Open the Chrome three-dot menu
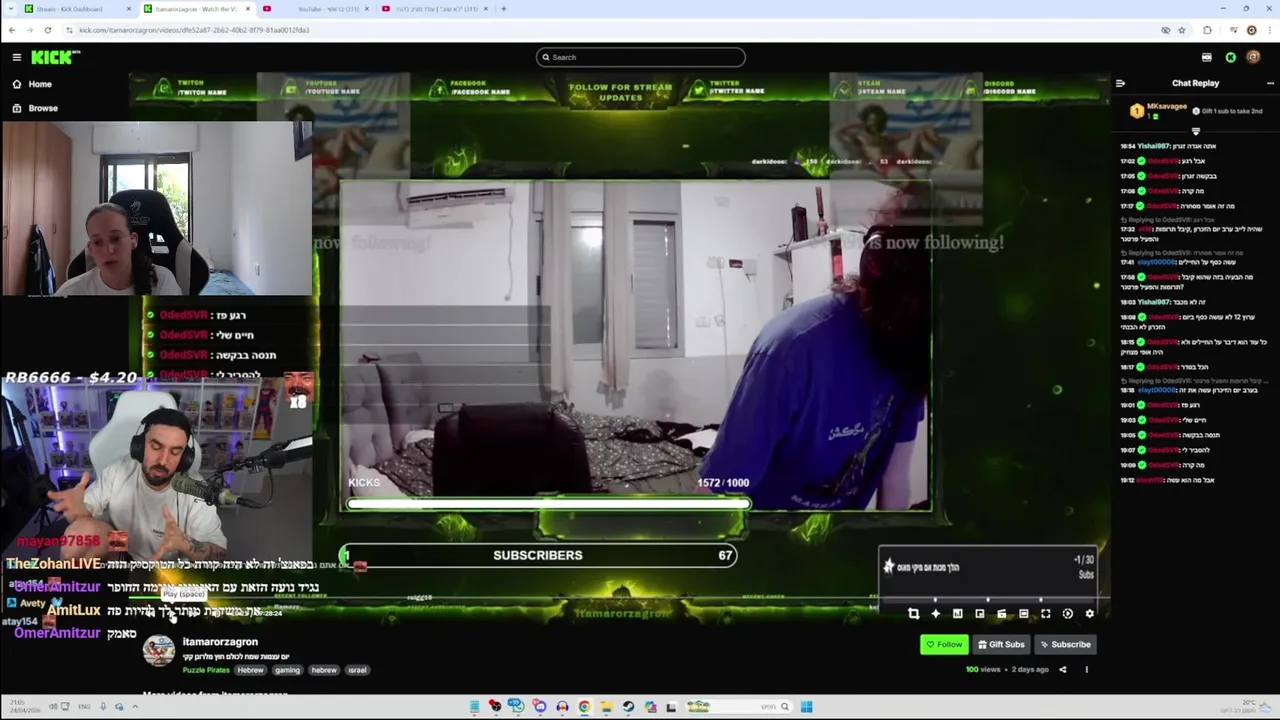Viewport: 1280px width, 720px height. 1268,30
